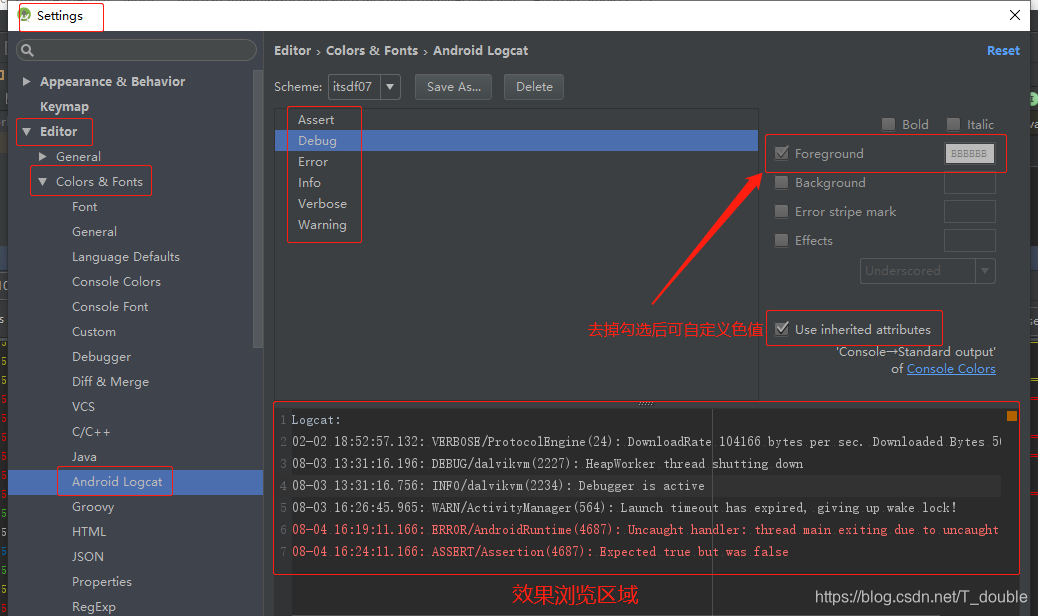Select VCS color settings

click(83, 406)
